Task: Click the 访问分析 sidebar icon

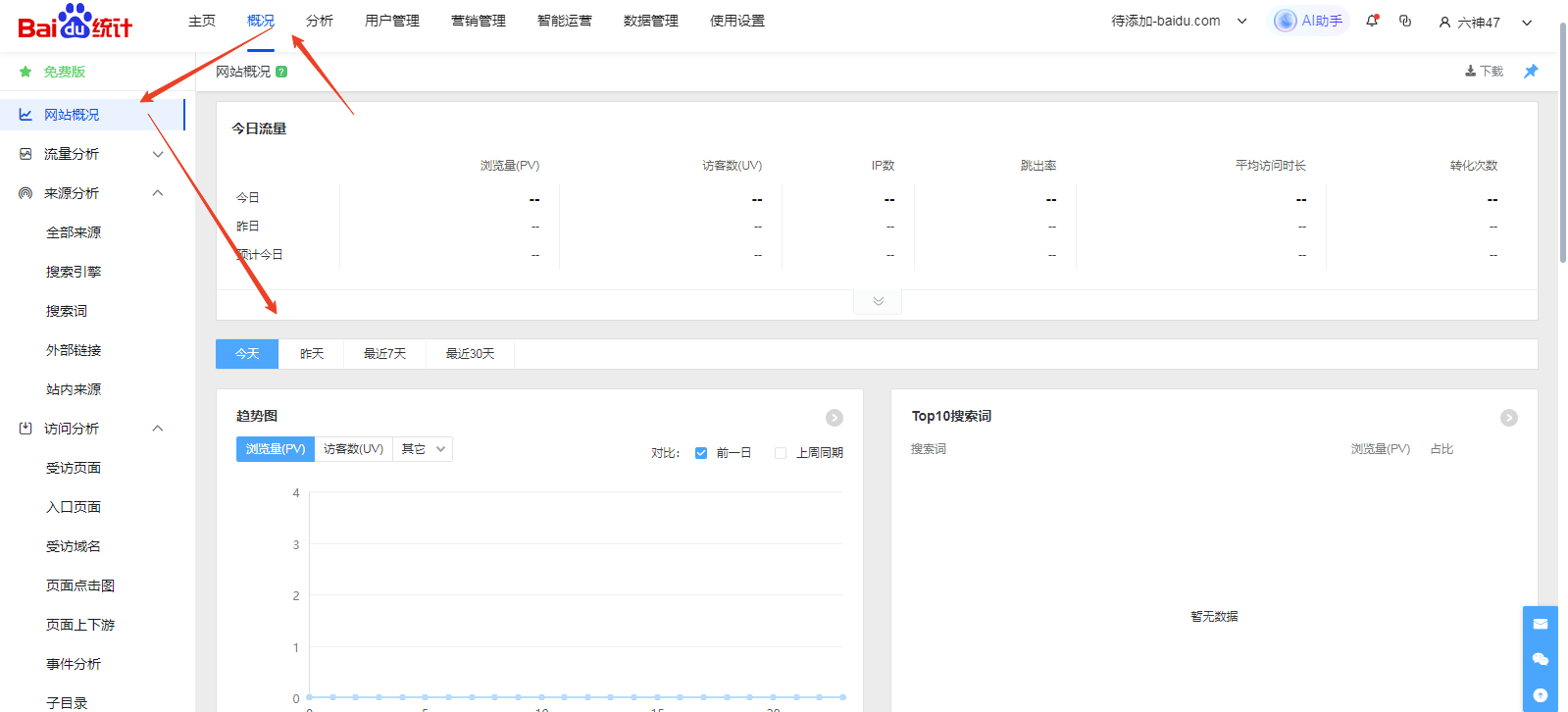Action: [x=25, y=429]
